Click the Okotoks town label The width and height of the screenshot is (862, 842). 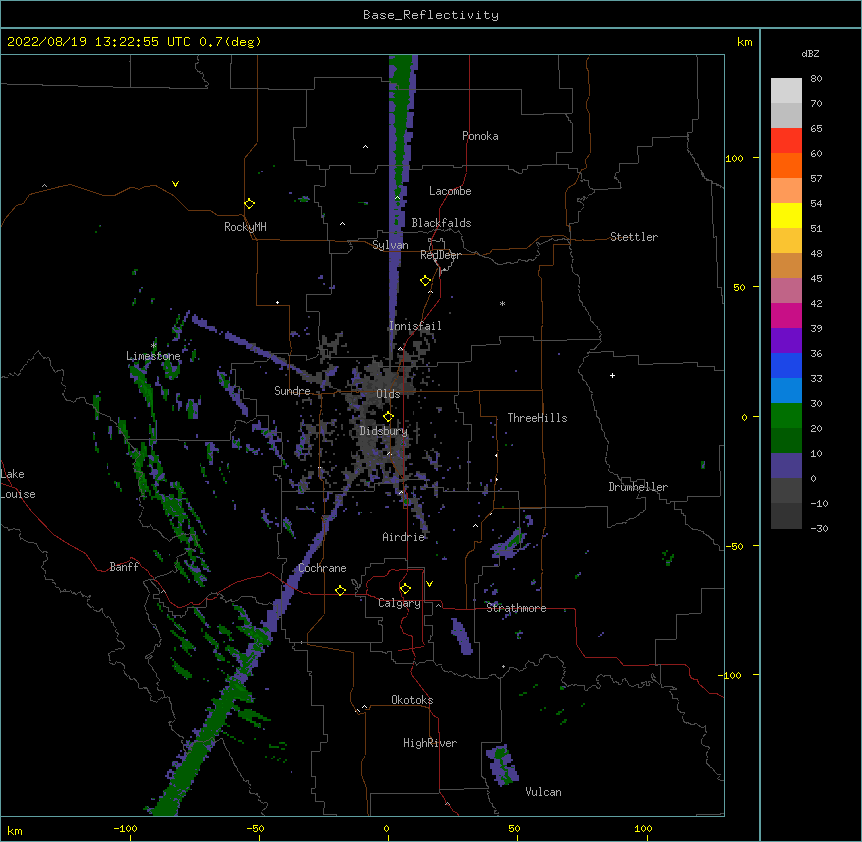[x=412, y=700]
